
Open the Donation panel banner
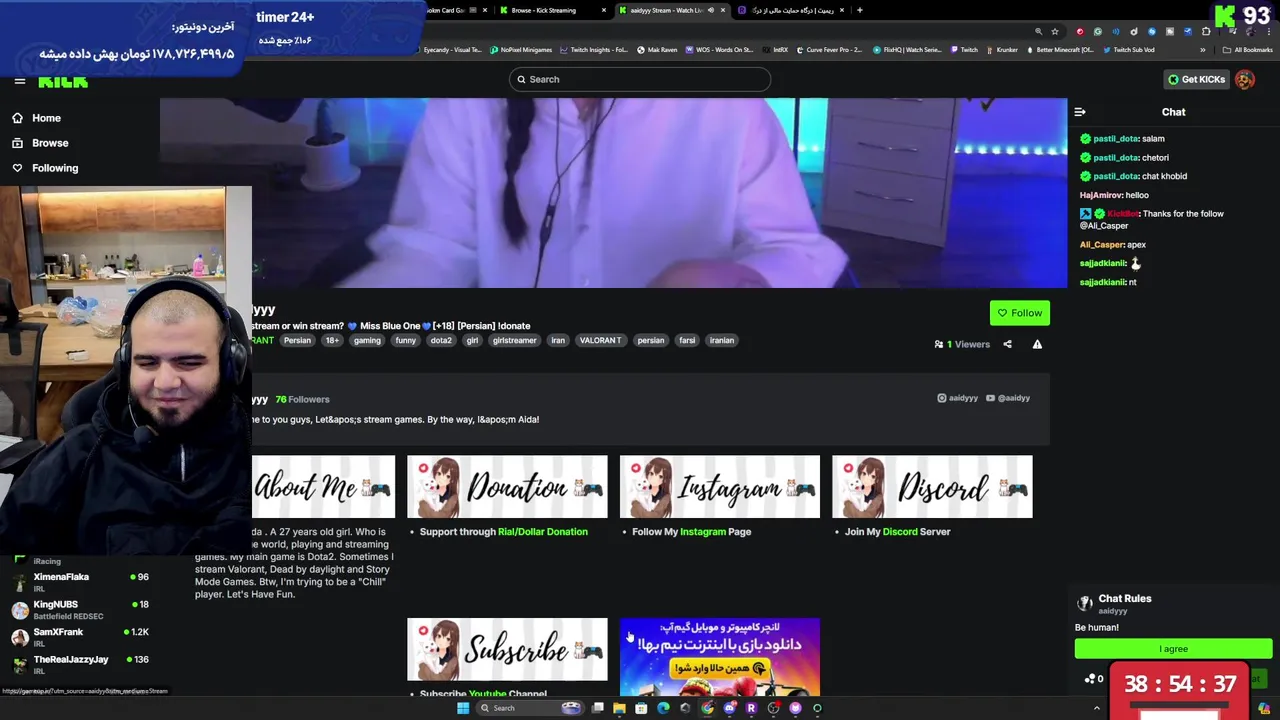(507, 487)
